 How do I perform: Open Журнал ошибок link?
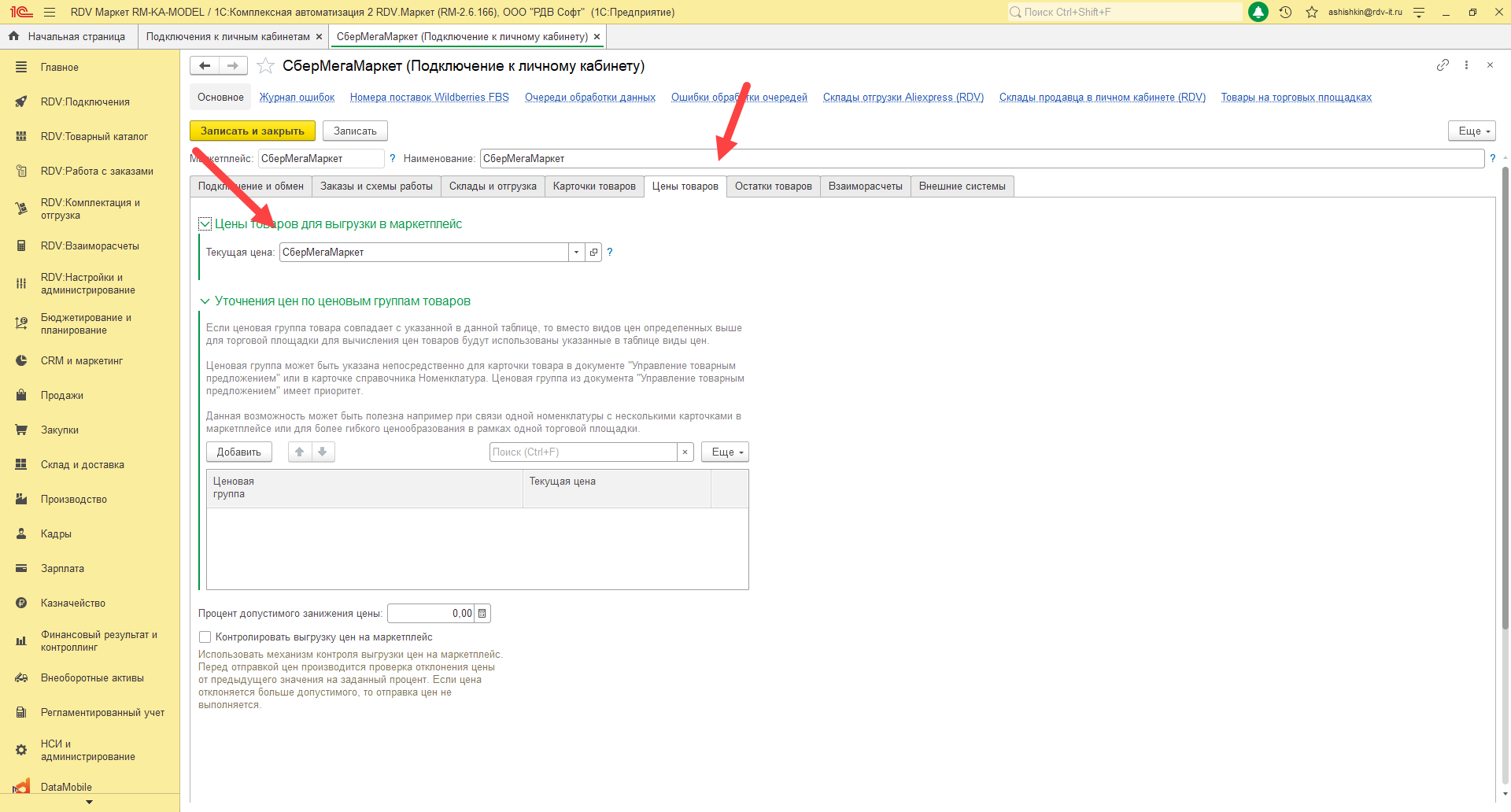click(x=297, y=97)
